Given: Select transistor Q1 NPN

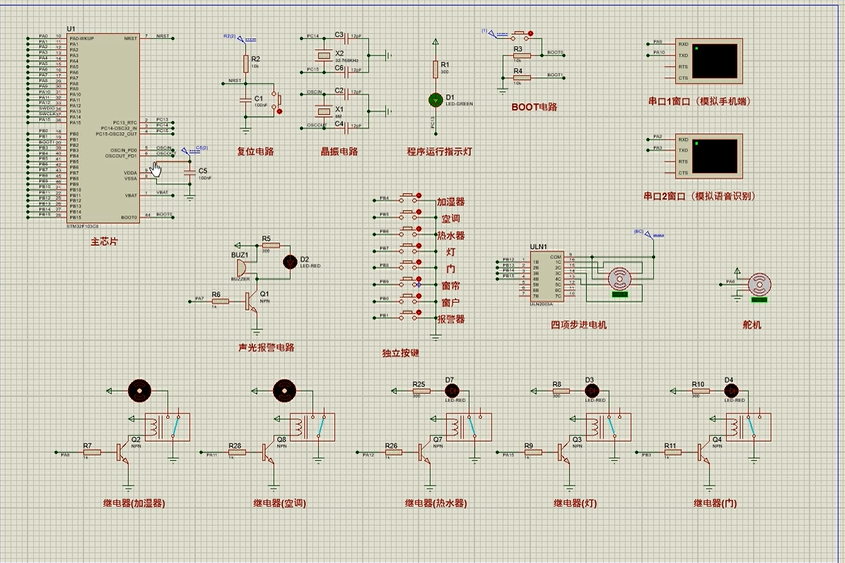Looking at the screenshot, I should click(x=251, y=302).
